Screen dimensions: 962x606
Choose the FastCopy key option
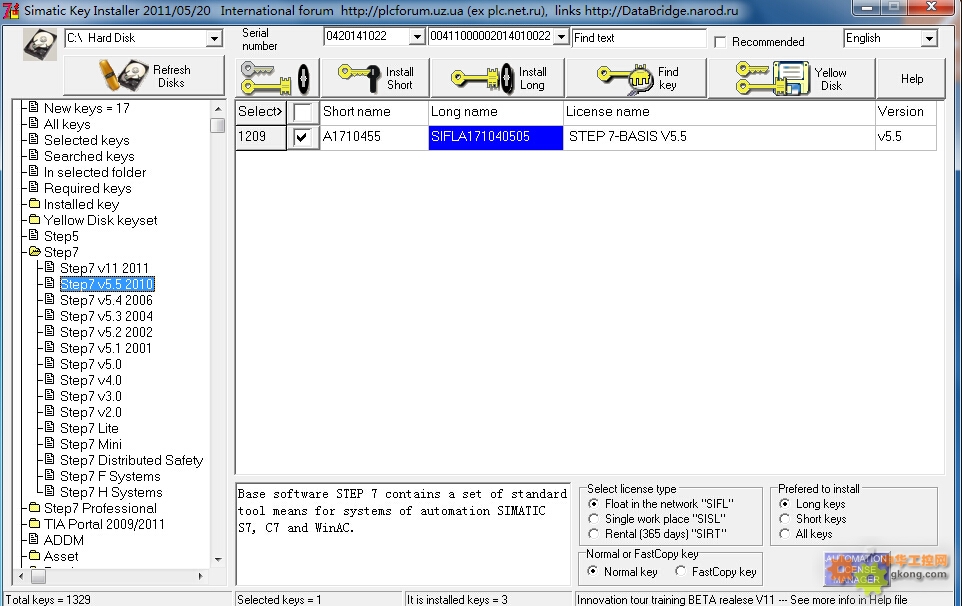[x=680, y=571]
